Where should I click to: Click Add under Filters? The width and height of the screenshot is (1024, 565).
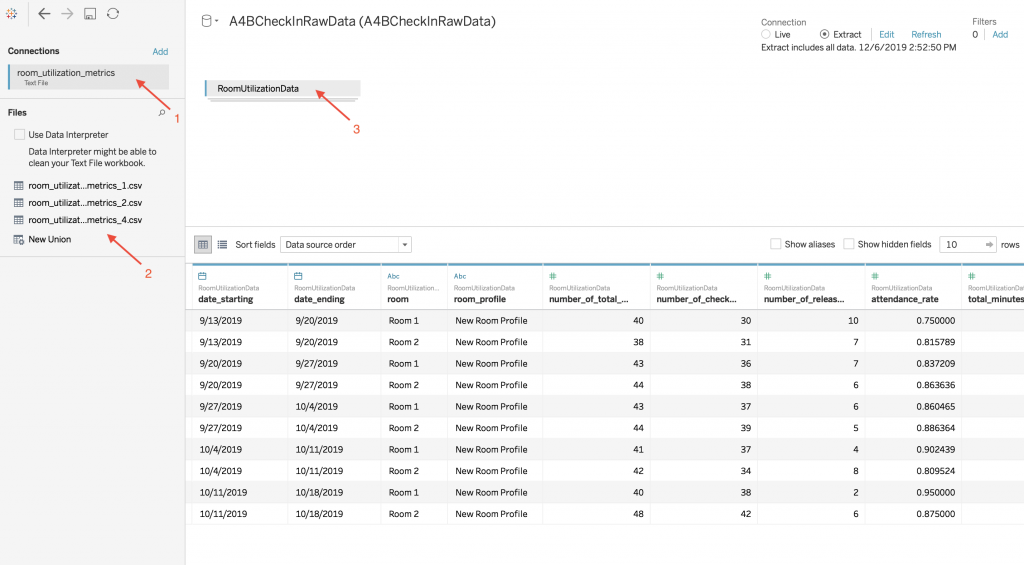1000,35
